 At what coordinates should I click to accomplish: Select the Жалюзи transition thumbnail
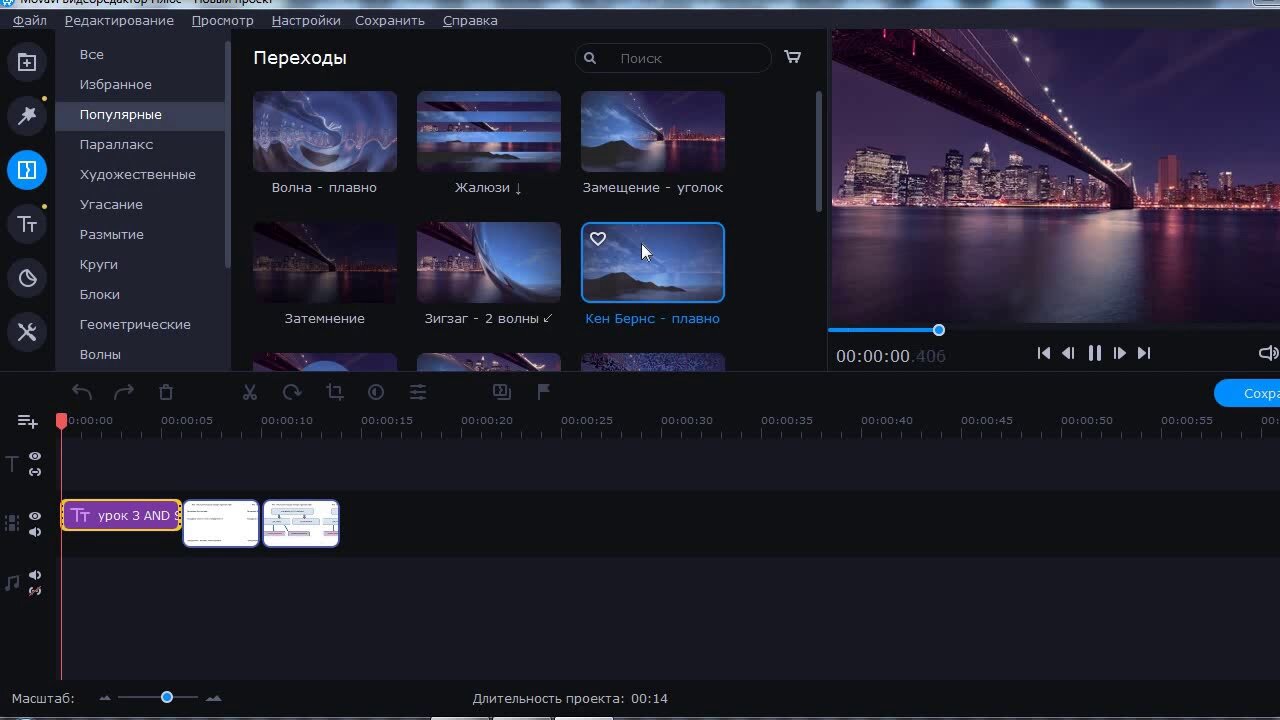click(489, 131)
